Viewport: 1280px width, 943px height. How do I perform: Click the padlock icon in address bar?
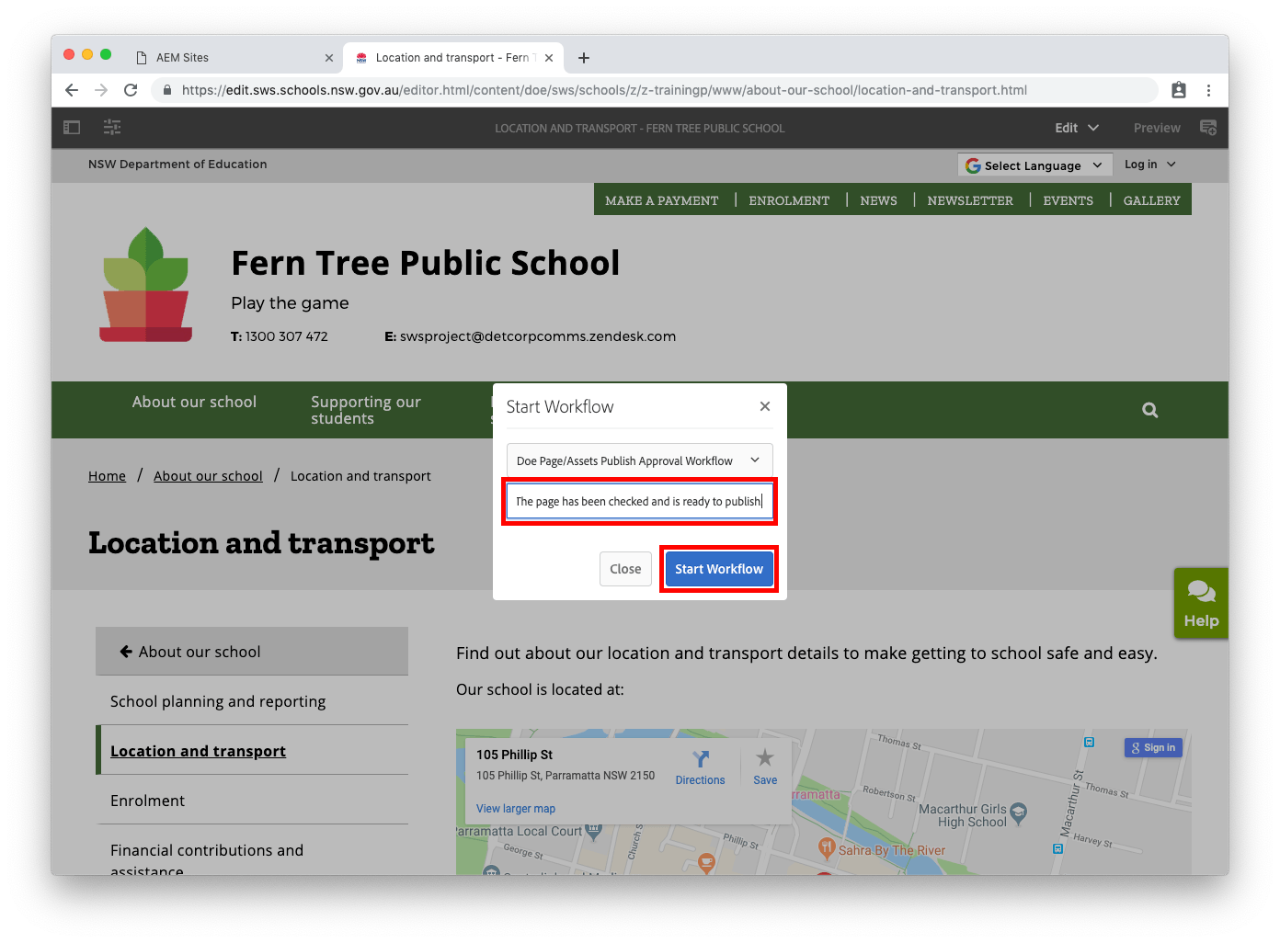point(167,90)
